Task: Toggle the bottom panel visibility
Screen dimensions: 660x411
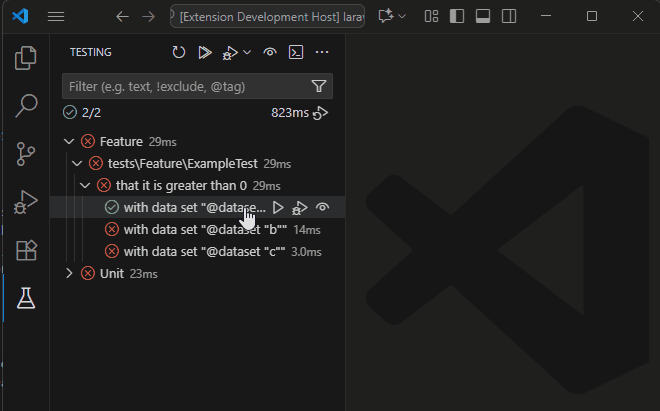Action: click(x=483, y=17)
